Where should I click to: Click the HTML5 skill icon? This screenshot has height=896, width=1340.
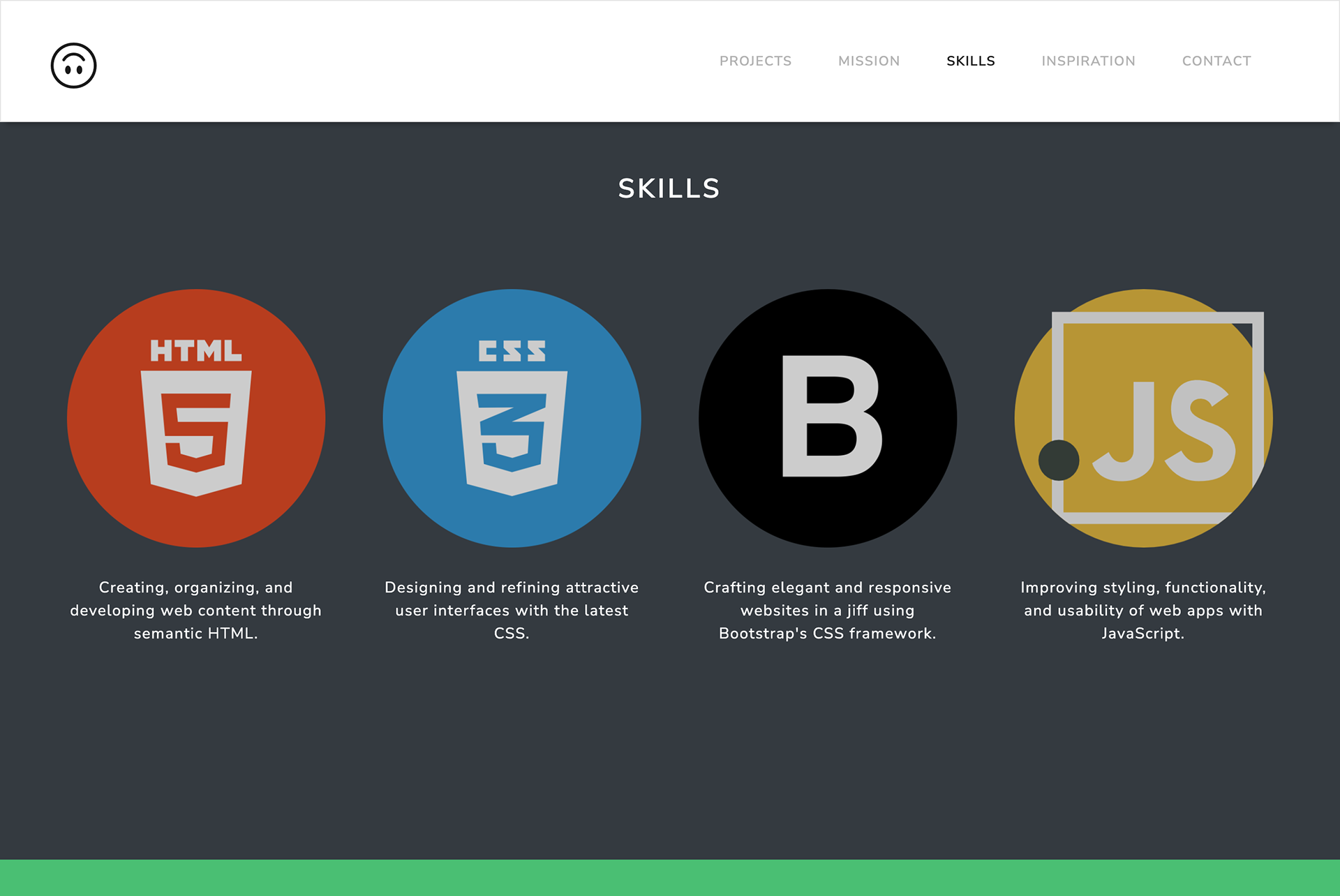point(196,418)
